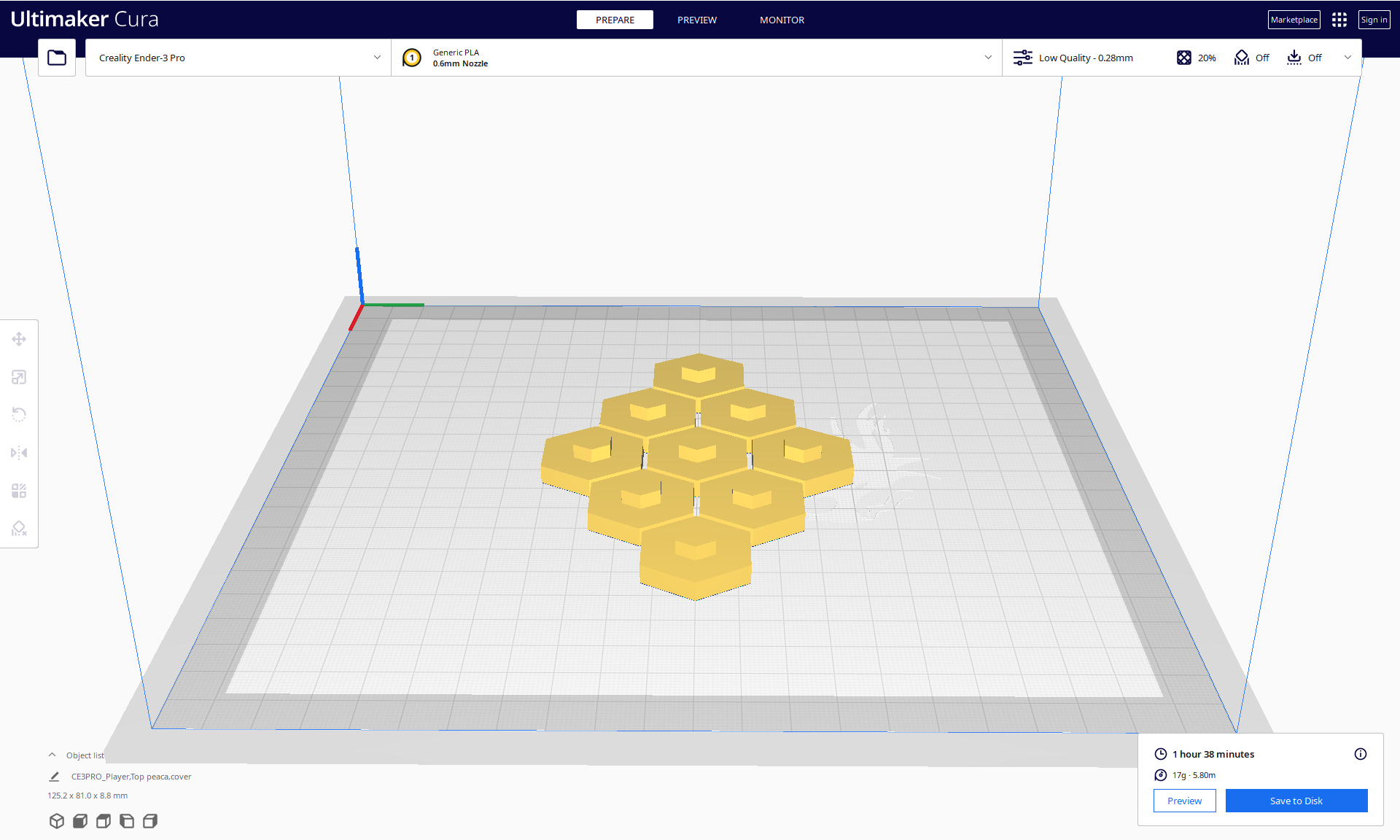The height and width of the screenshot is (840, 1400).
Task: Expand the Generic PLA material dropdown
Action: [x=696, y=58]
